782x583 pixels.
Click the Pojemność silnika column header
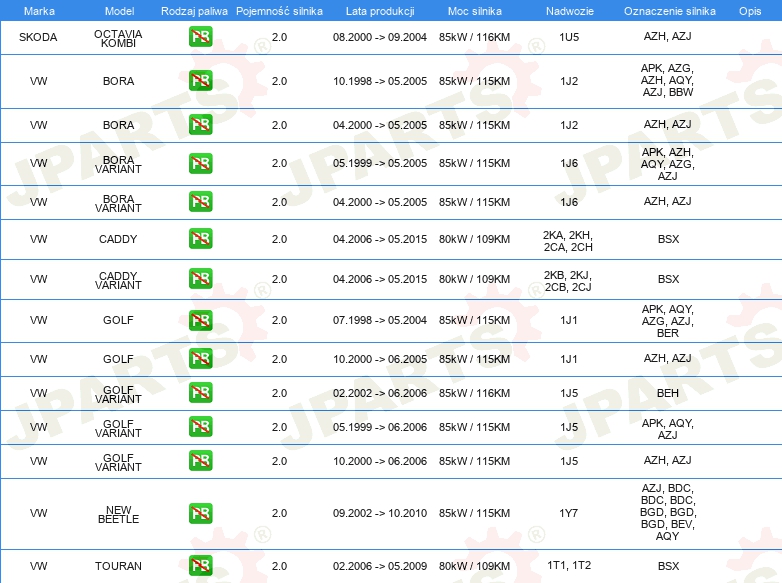[x=279, y=11]
